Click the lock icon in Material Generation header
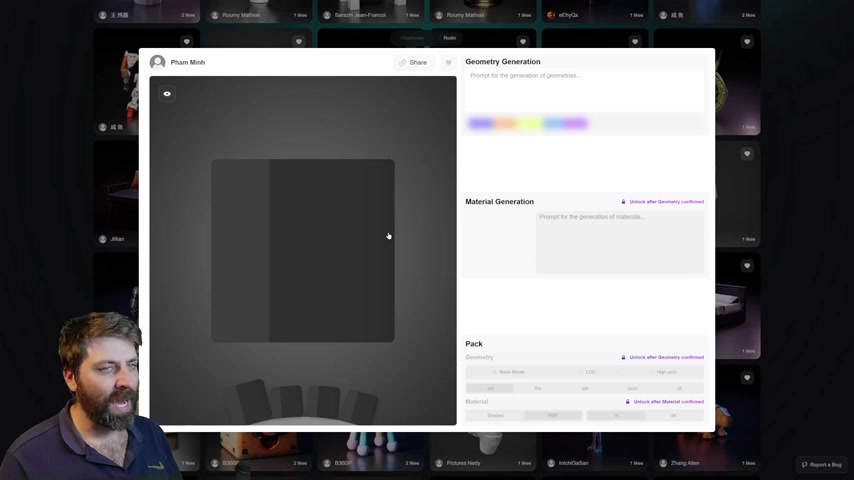854x480 pixels. 623,202
